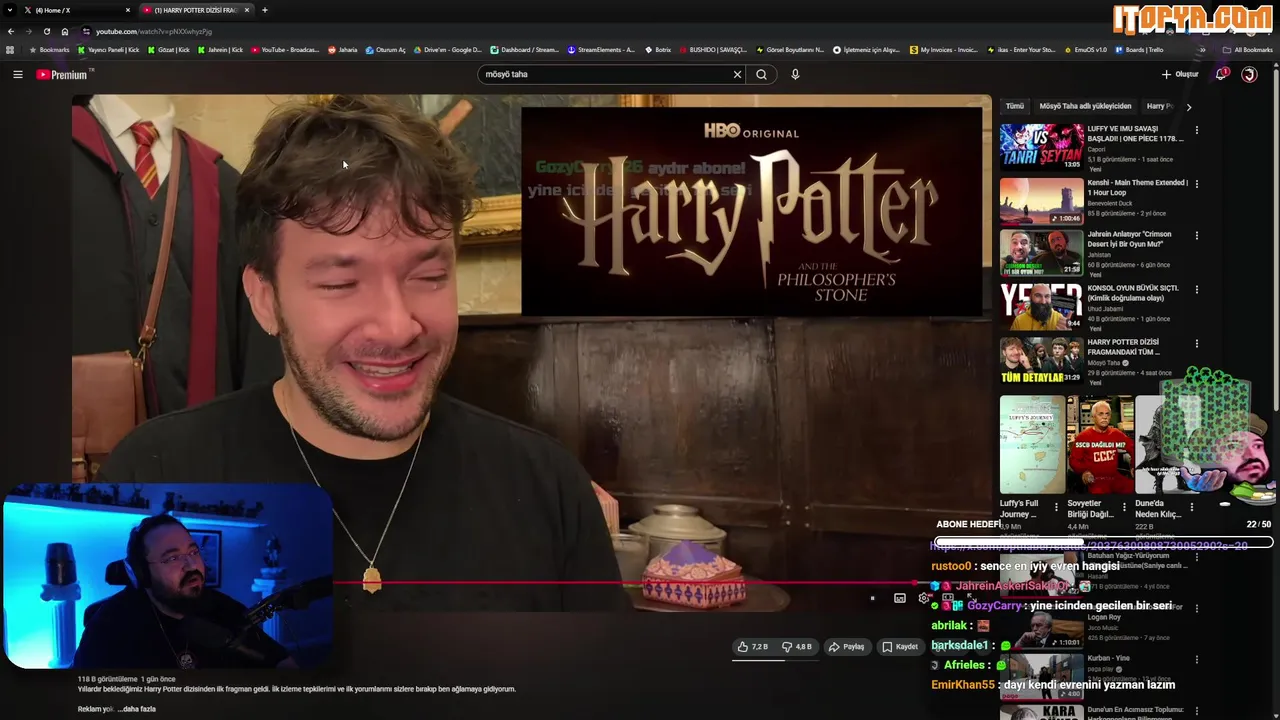Close the 'Home / X' browser tab
Viewport: 1280px width, 720px height.
(128, 10)
